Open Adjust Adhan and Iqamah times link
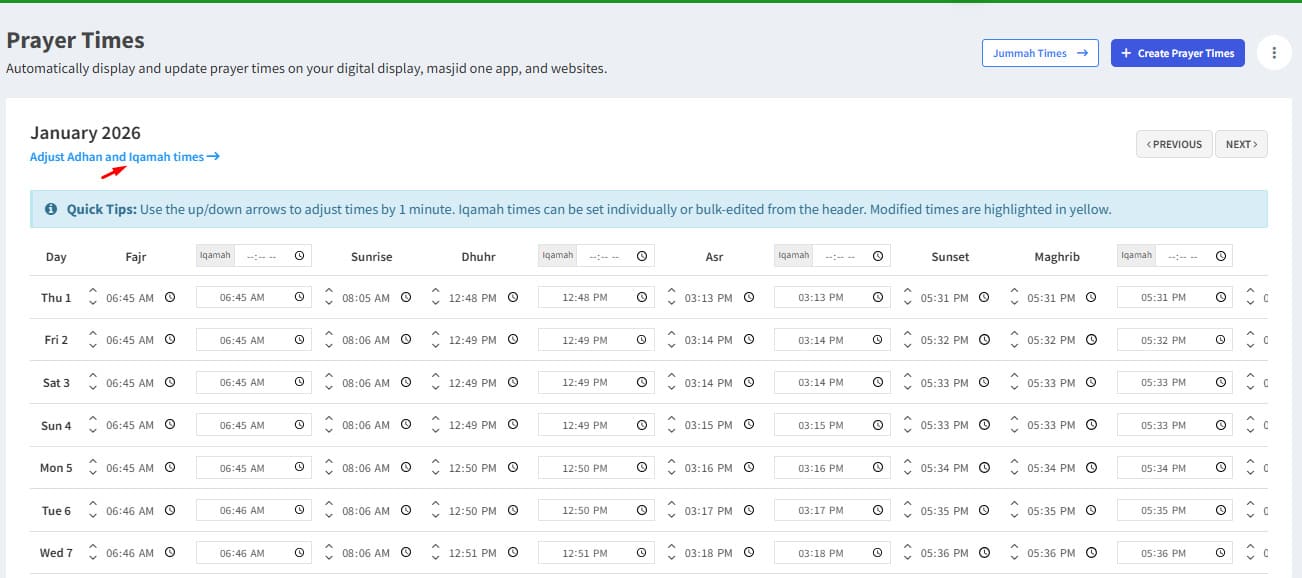This screenshot has height=578, width=1302. tap(124, 157)
